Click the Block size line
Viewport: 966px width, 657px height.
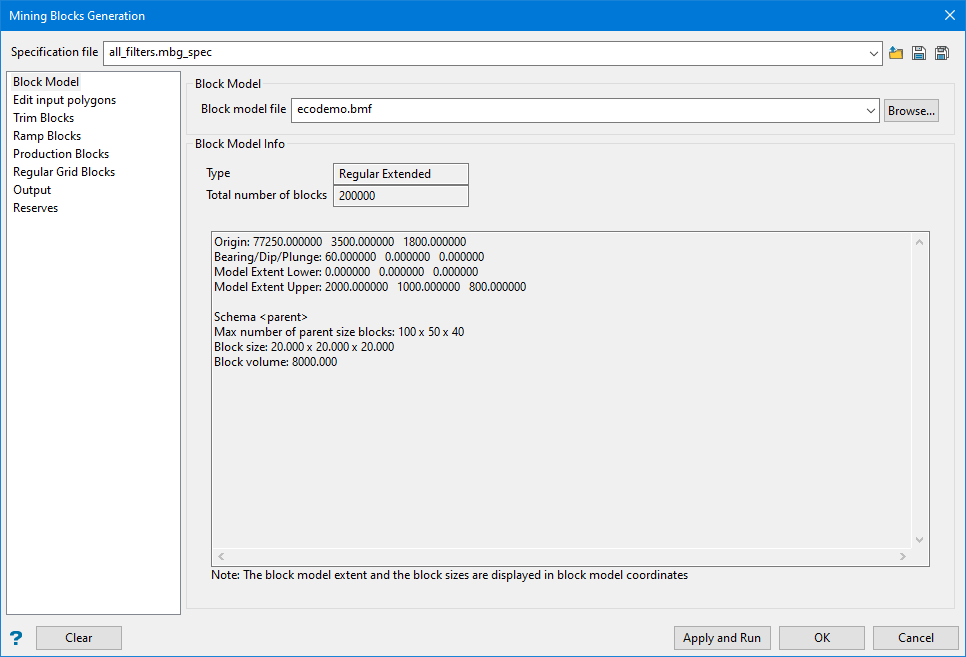[304, 346]
